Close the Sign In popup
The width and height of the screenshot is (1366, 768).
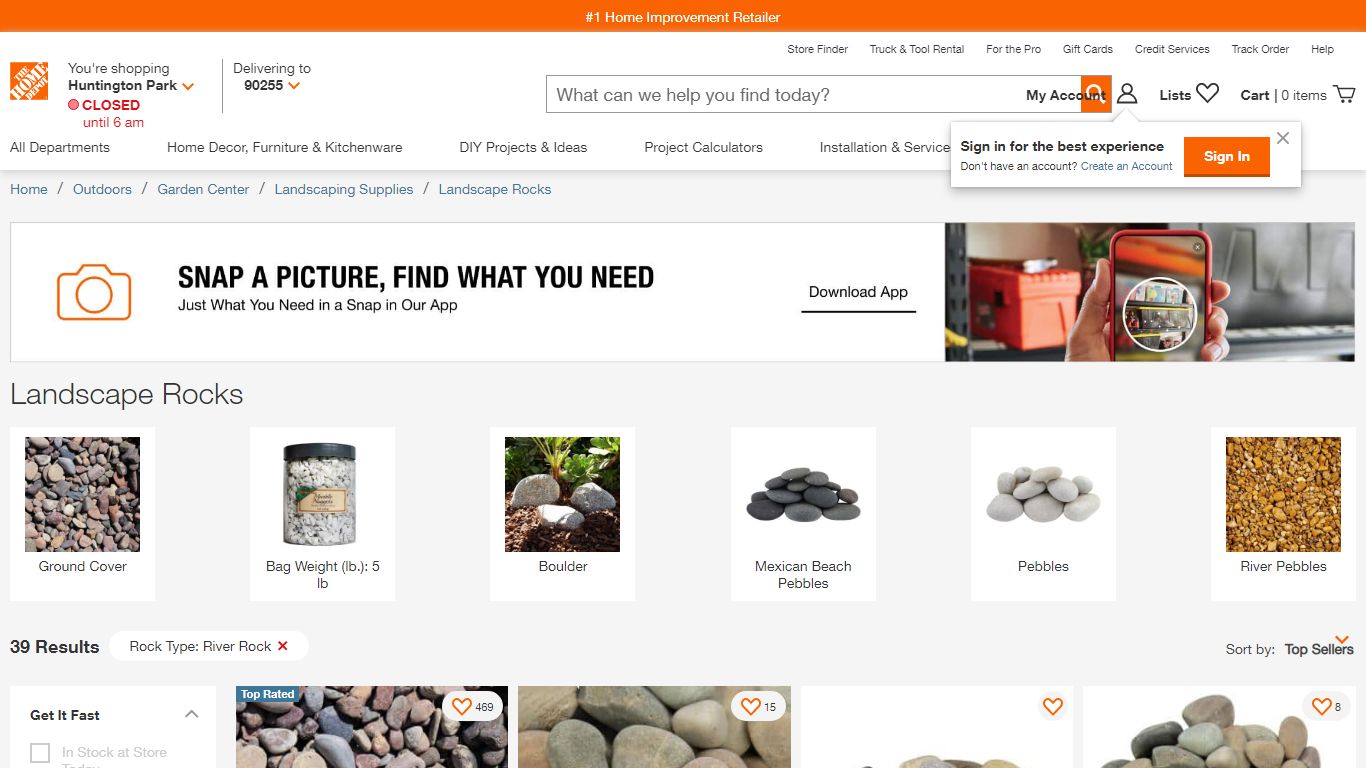pos(1283,138)
